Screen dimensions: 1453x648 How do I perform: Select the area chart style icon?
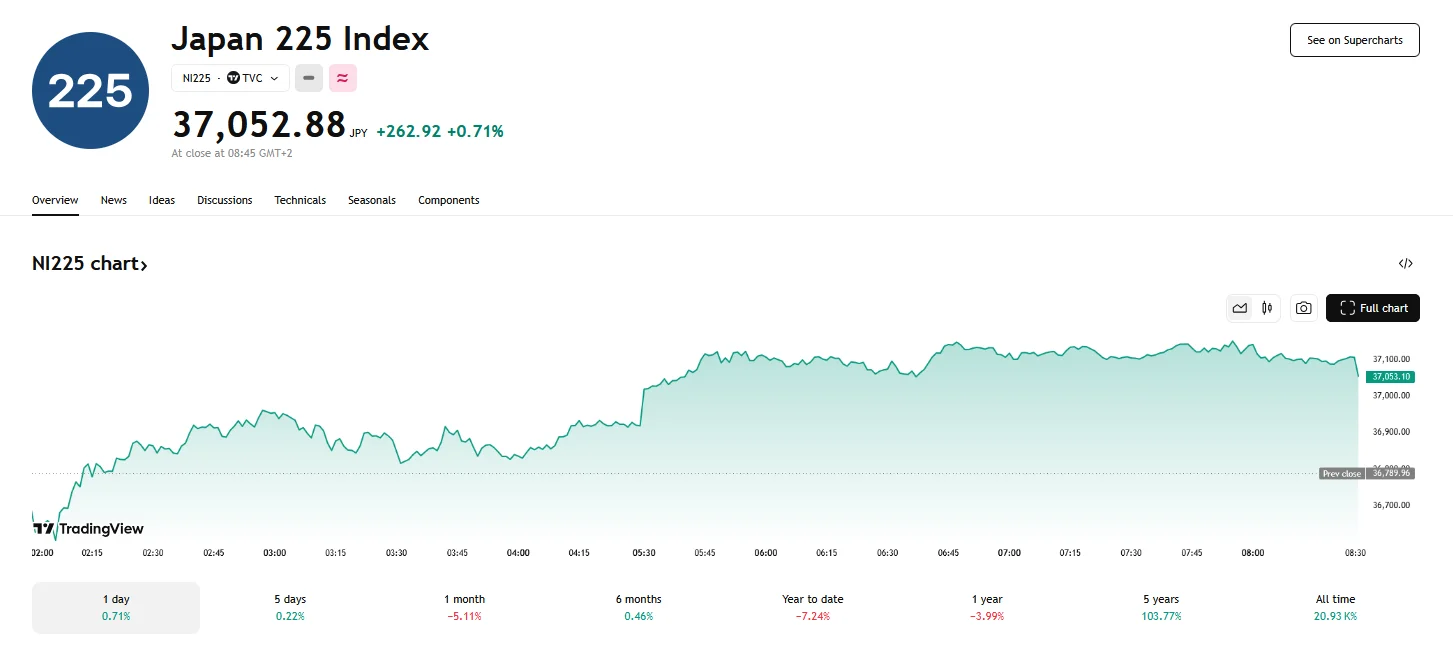pyautogui.click(x=1239, y=308)
